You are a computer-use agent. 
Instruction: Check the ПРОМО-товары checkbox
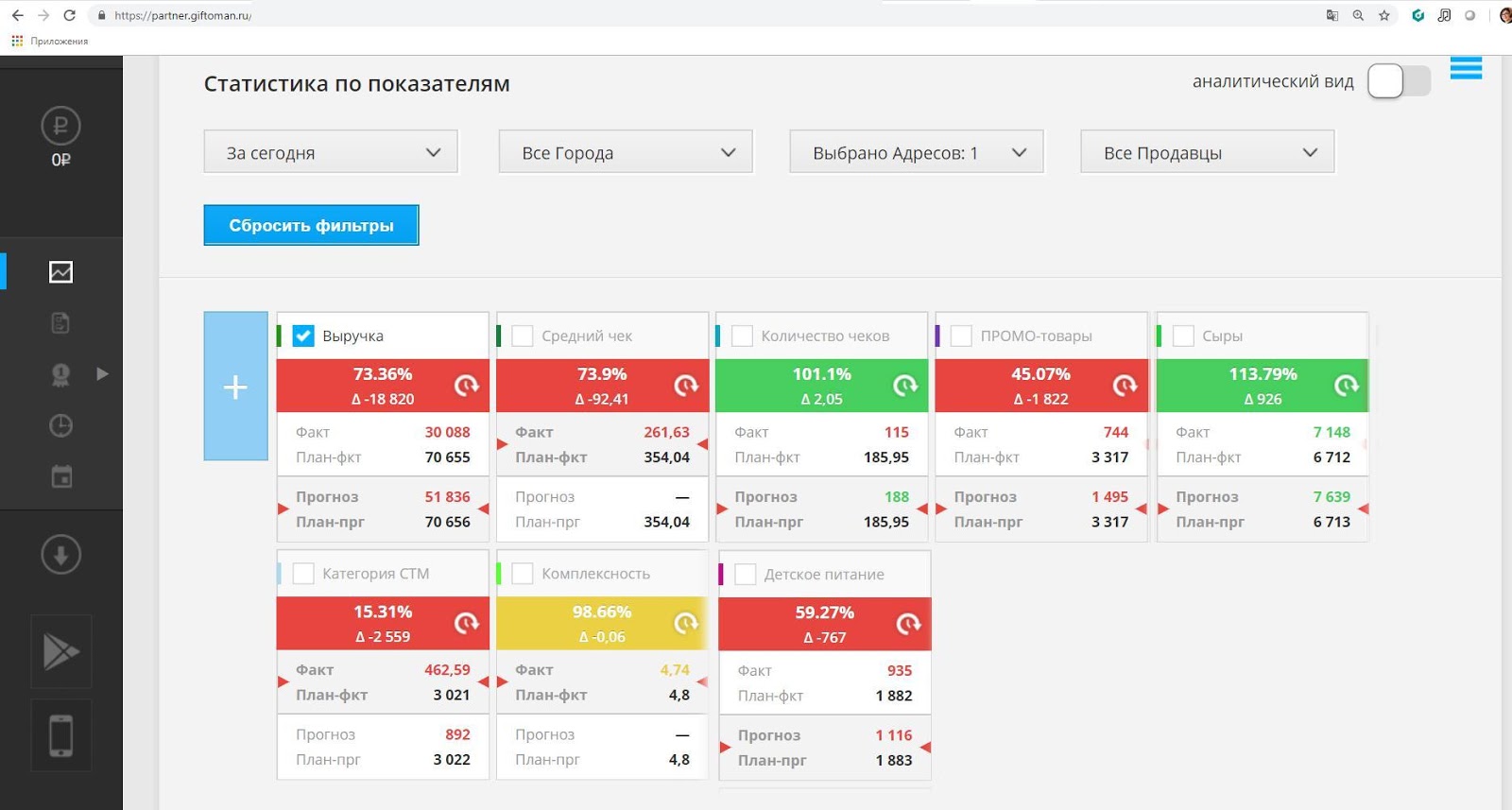point(961,336)
